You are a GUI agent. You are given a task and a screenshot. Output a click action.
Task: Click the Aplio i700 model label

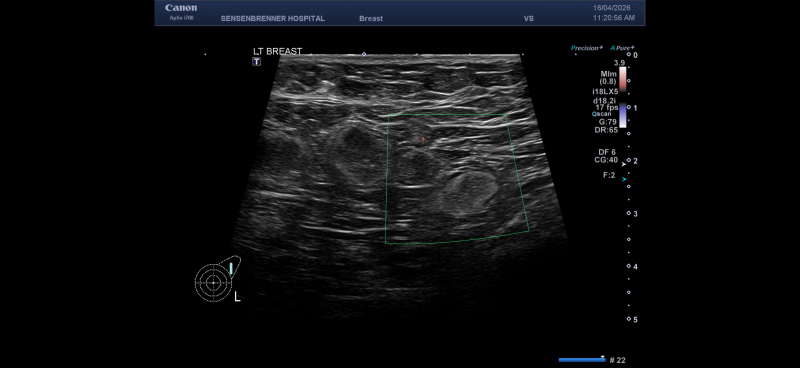(x=182, y=18)
